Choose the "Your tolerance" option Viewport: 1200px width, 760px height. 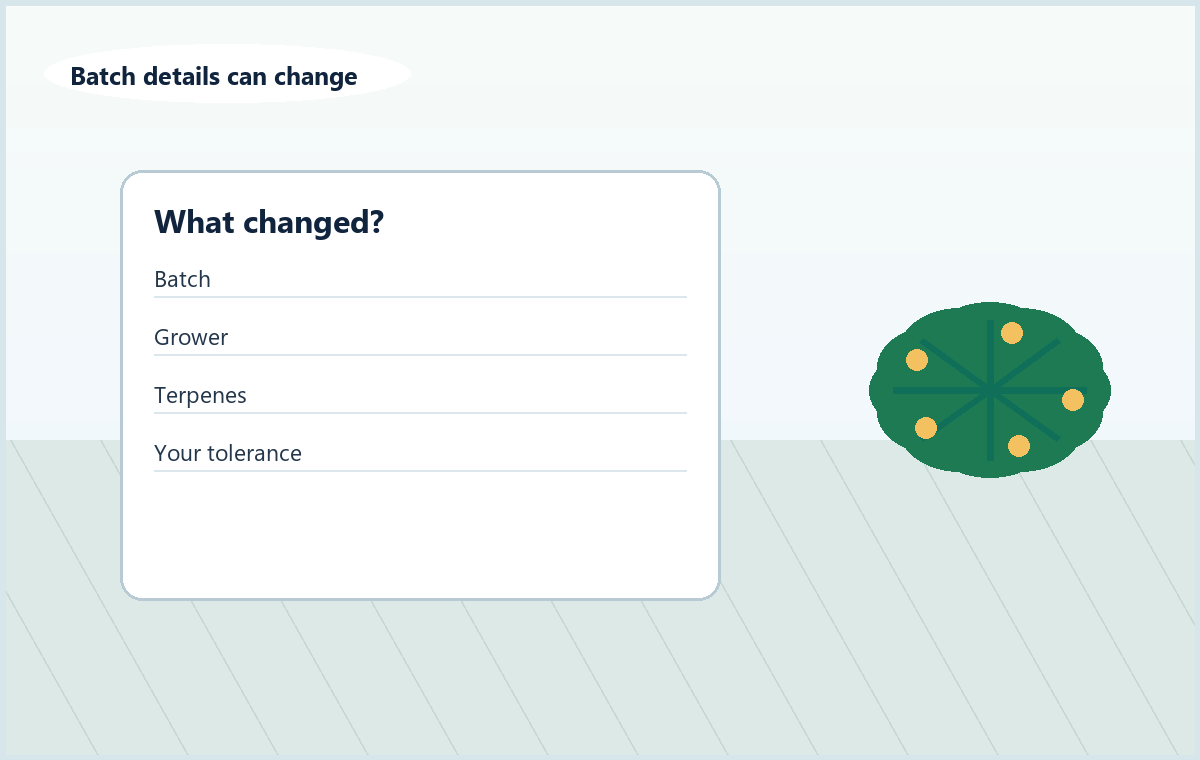pos(420,454)
